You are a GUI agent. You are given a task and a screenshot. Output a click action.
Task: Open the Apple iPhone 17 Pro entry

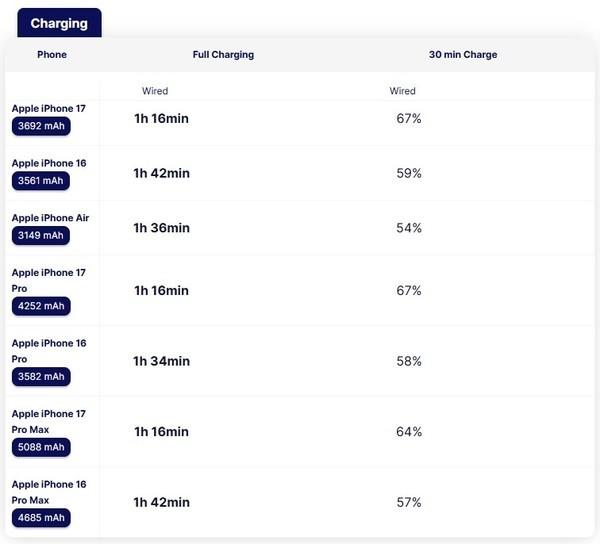[x=49, y=280]
